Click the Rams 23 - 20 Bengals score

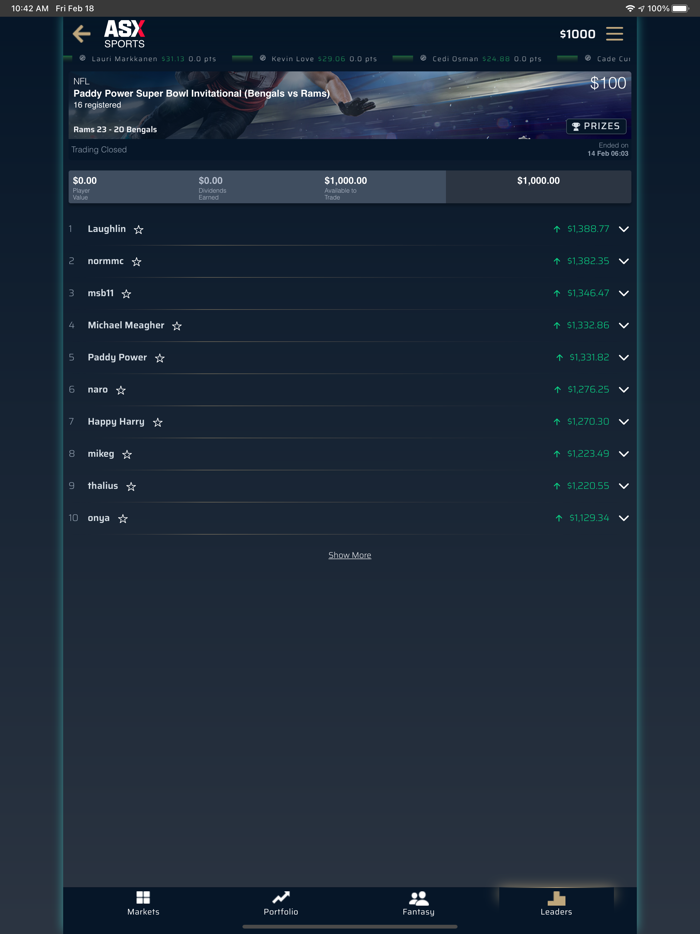(x=115, y=129)
